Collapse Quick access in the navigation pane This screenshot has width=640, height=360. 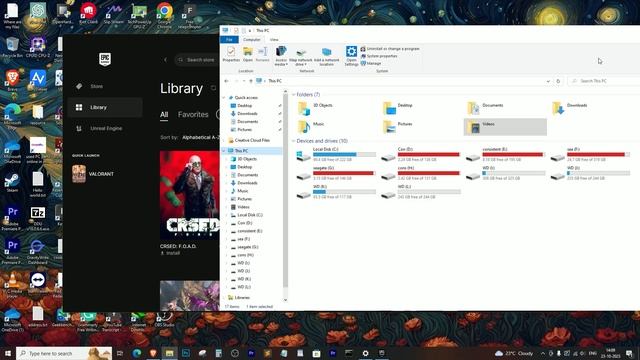[224, 98]
